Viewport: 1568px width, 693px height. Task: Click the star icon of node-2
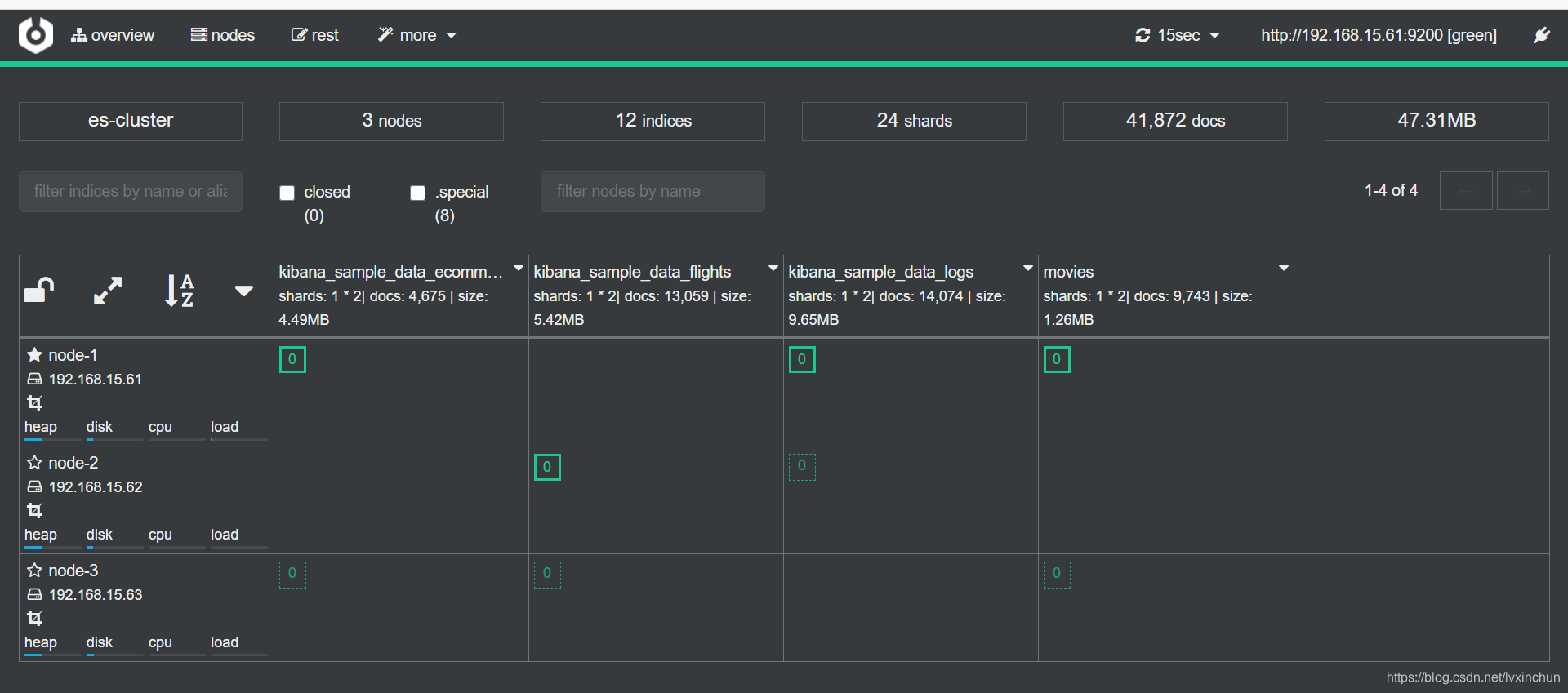(x=34, y=463)
